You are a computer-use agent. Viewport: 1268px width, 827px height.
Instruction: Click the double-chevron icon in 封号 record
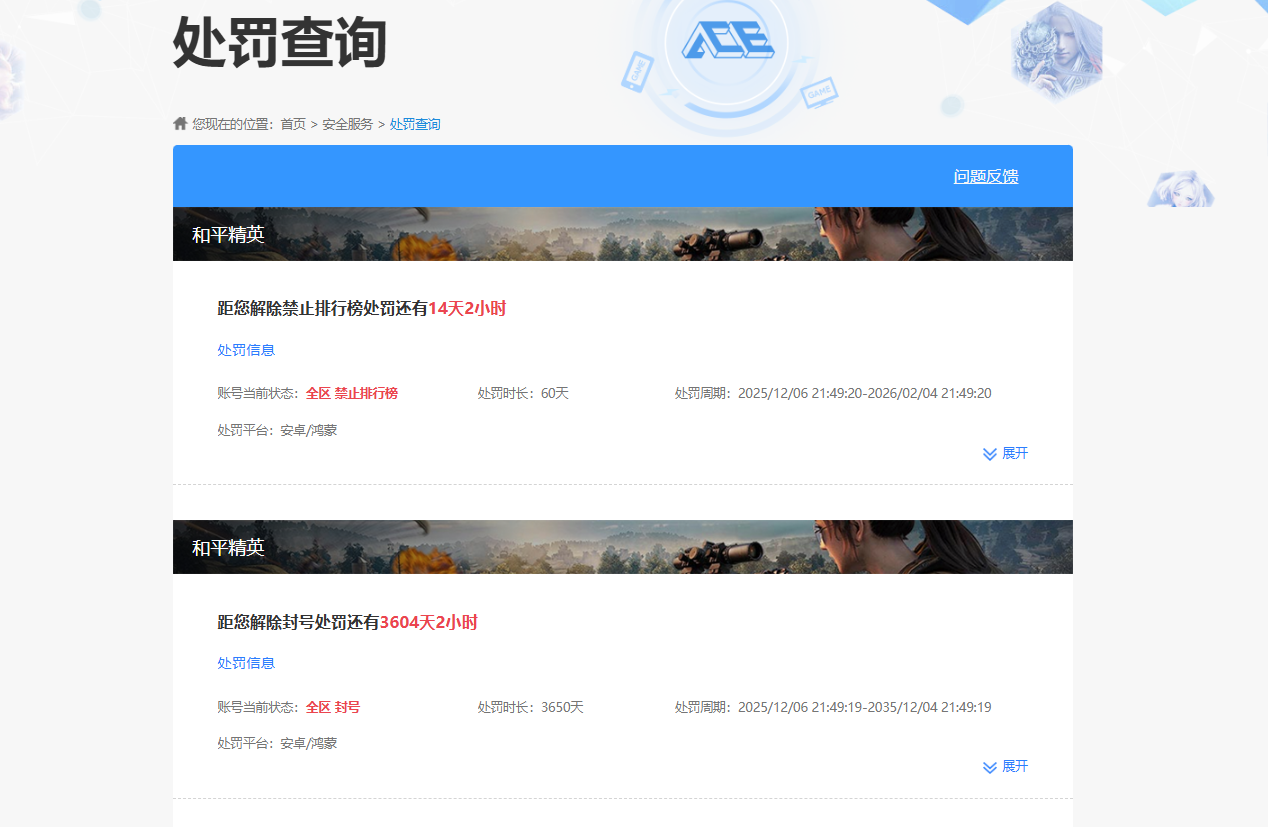pos(989,767)
